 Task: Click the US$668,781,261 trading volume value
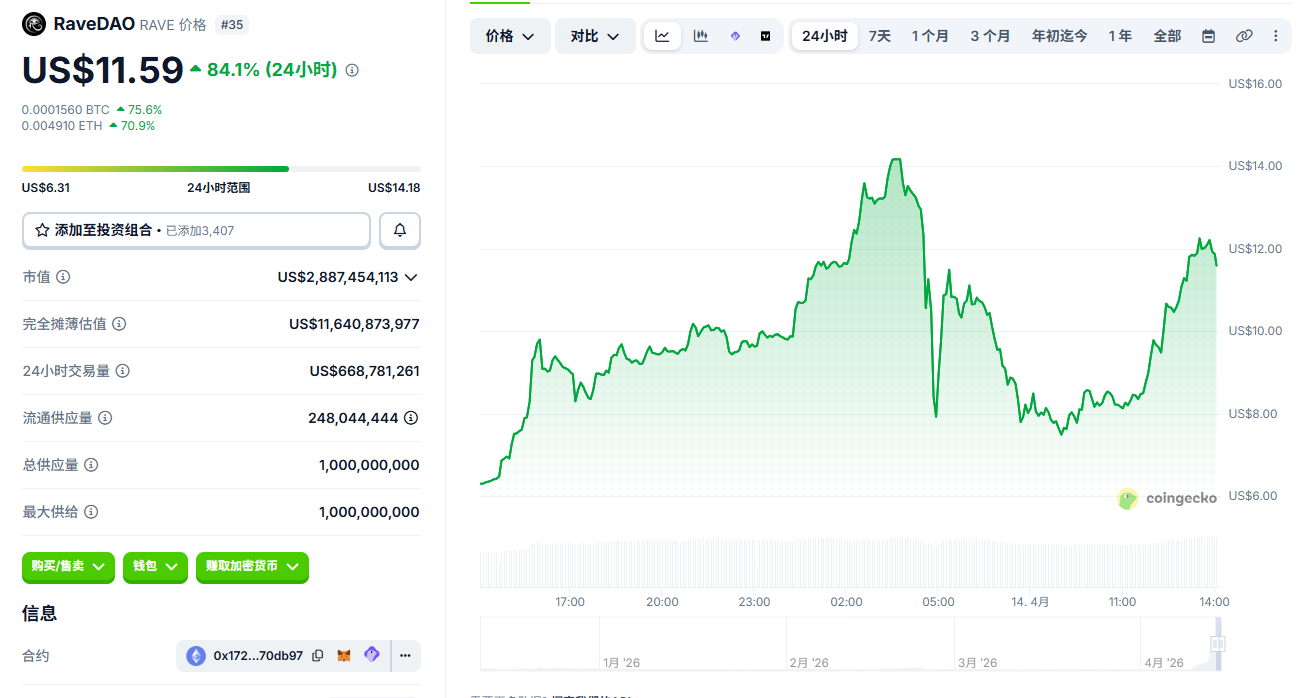click(x=365, y=371)
